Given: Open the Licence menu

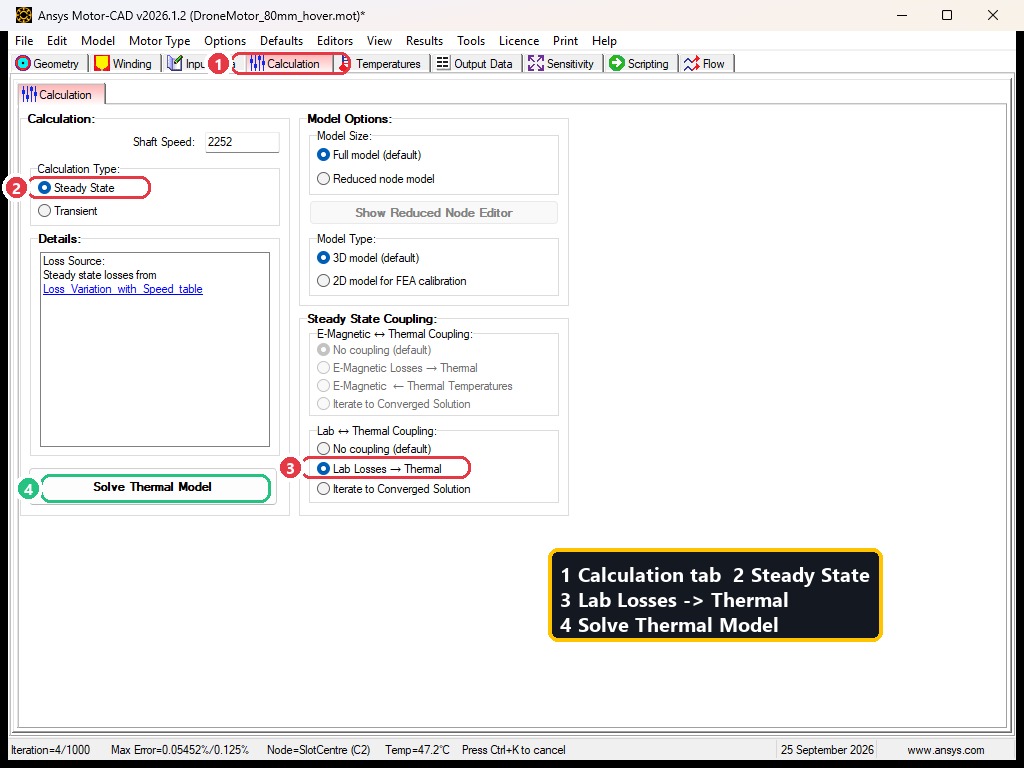Looking at the screenshot, I should click(x=519, y=40).
